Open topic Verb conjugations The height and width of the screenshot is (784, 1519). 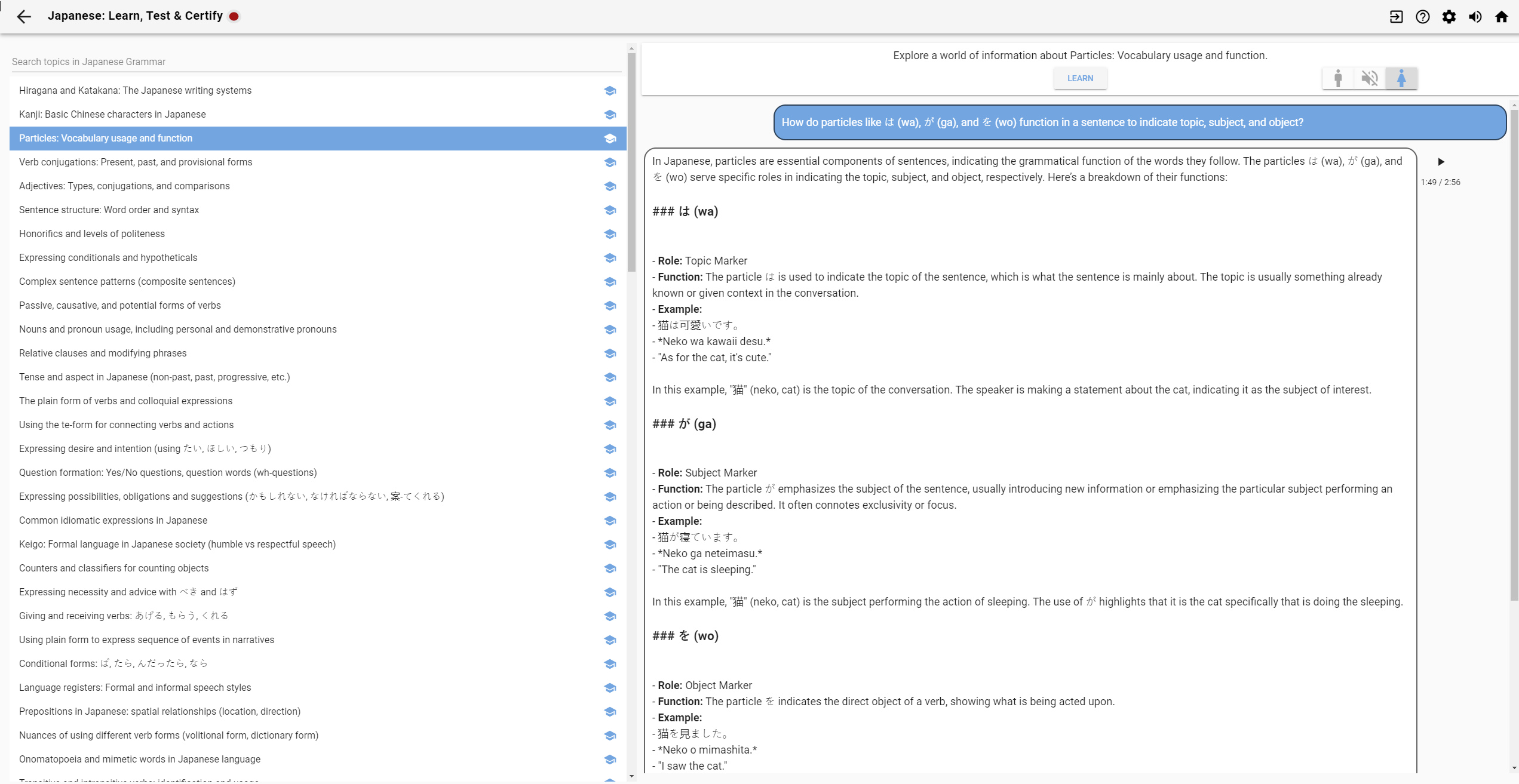click(x=318, y=162)
